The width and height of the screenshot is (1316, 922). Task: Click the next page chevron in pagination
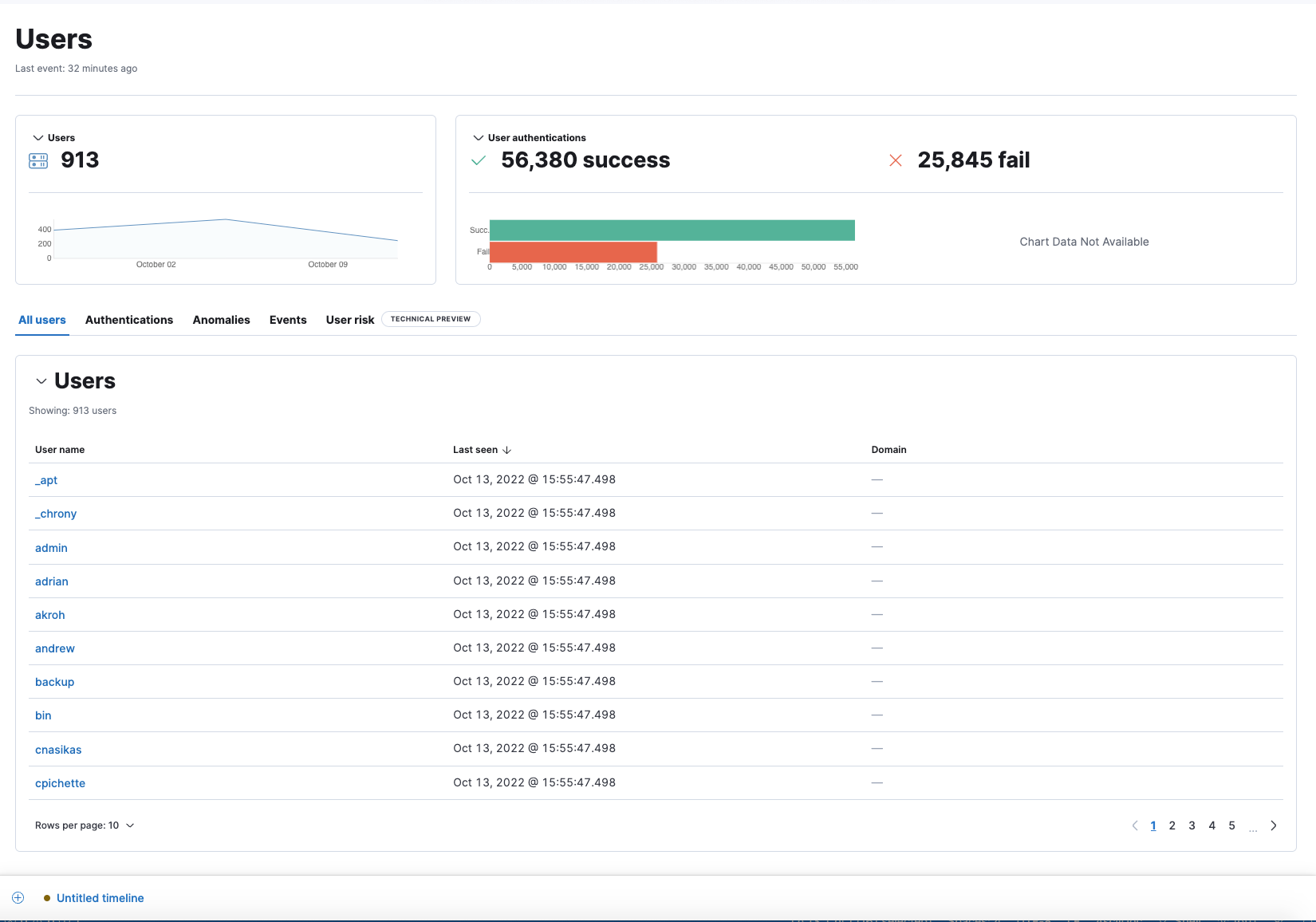[1274, 825]
